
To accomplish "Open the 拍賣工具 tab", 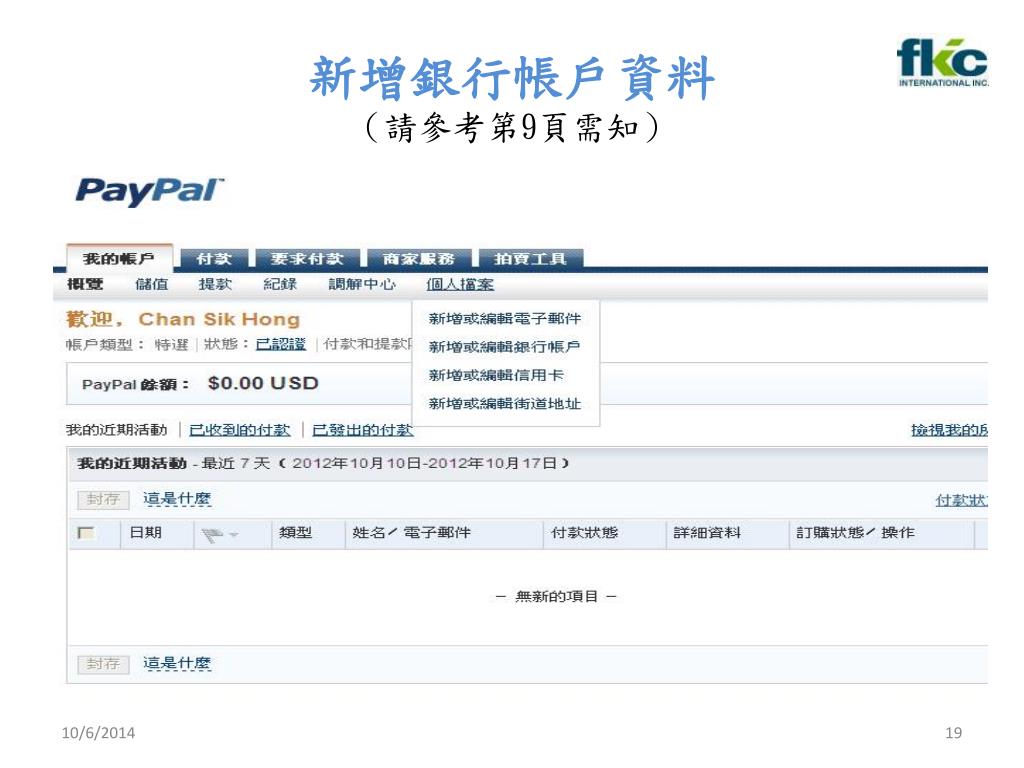I will pos(530,259).
